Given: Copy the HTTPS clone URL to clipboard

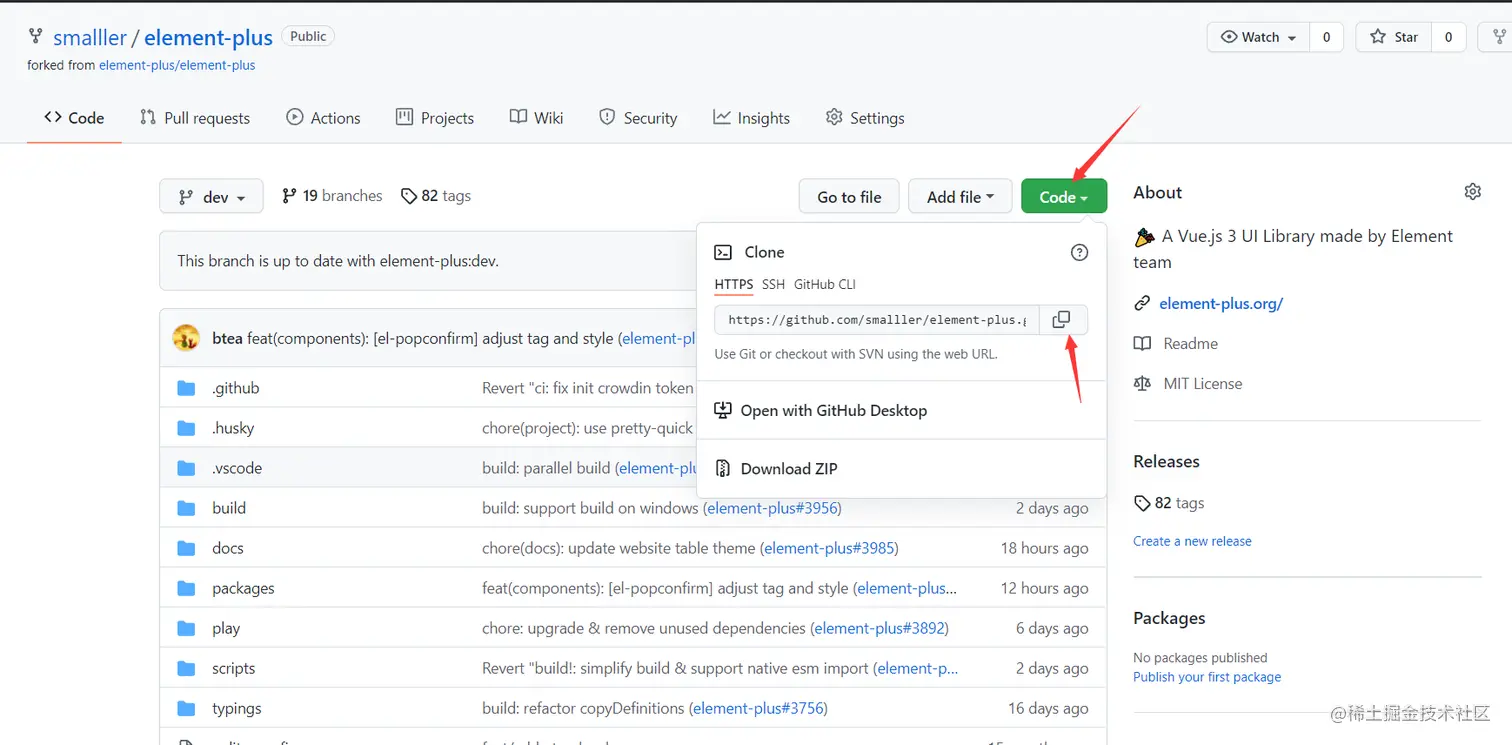Looking at the screenshot, I should [x=1062, y=320].
